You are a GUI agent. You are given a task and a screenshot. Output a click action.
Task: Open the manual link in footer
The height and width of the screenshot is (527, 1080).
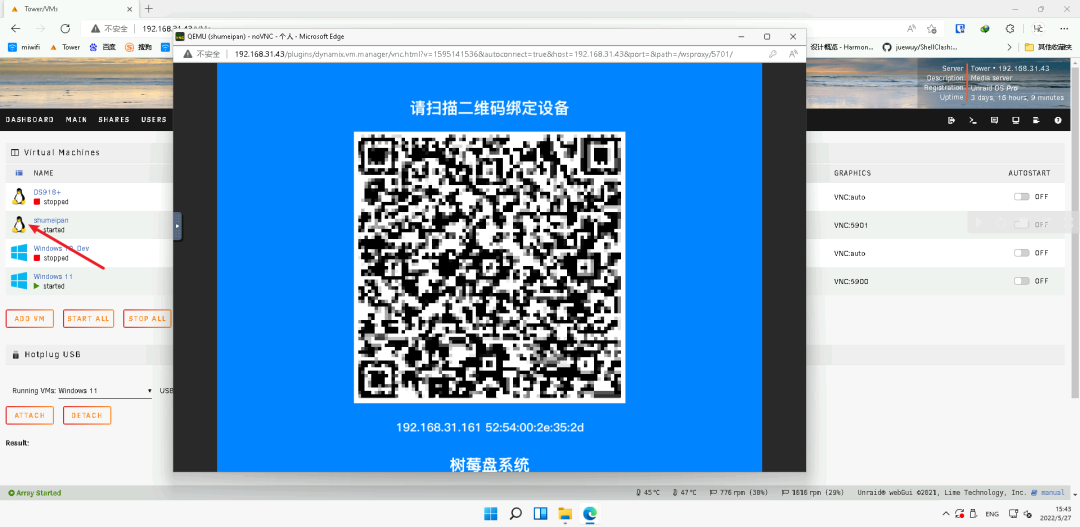(1052, 493)
